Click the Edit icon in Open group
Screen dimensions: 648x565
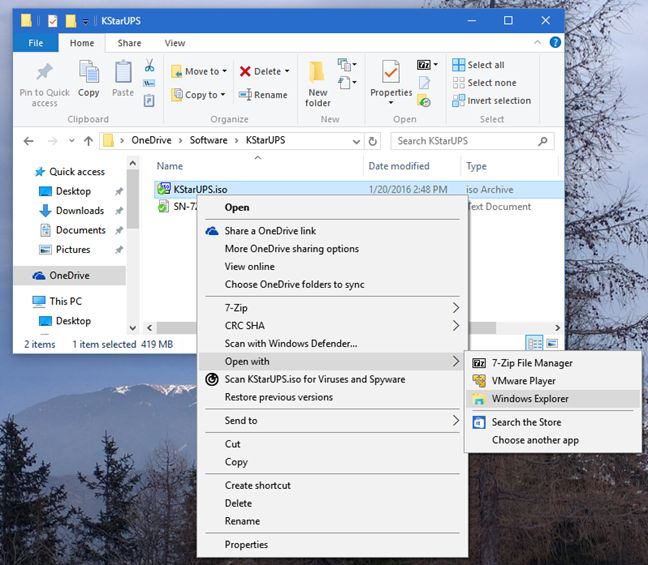[424, 83]
